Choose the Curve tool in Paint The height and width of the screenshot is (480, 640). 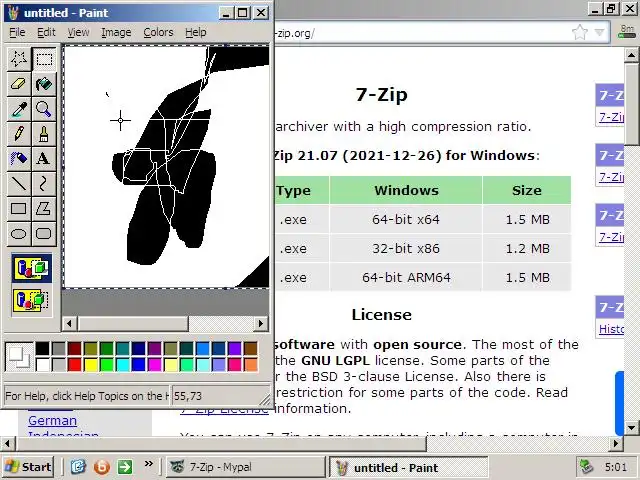tap(44, 184)
